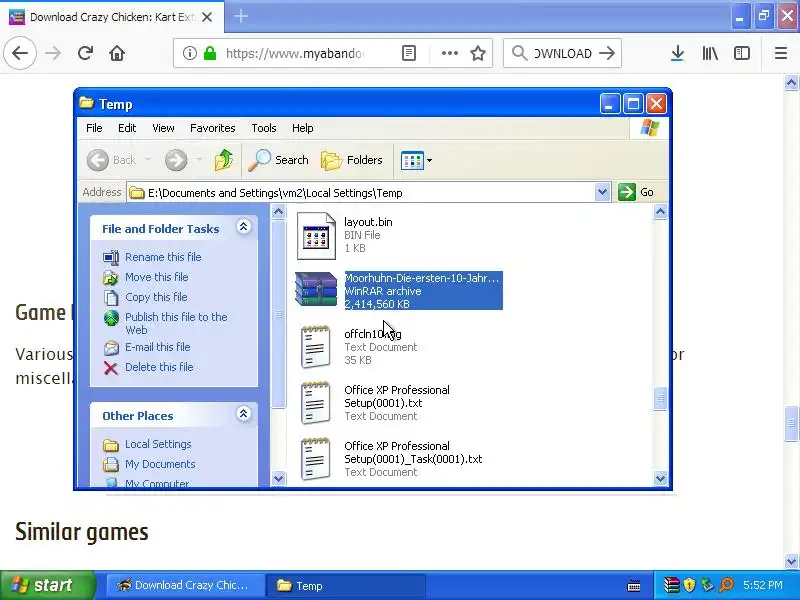Viewport: 800px width, 600px height.
Task: Click Copy this file
Action: [x=156, y=297]
